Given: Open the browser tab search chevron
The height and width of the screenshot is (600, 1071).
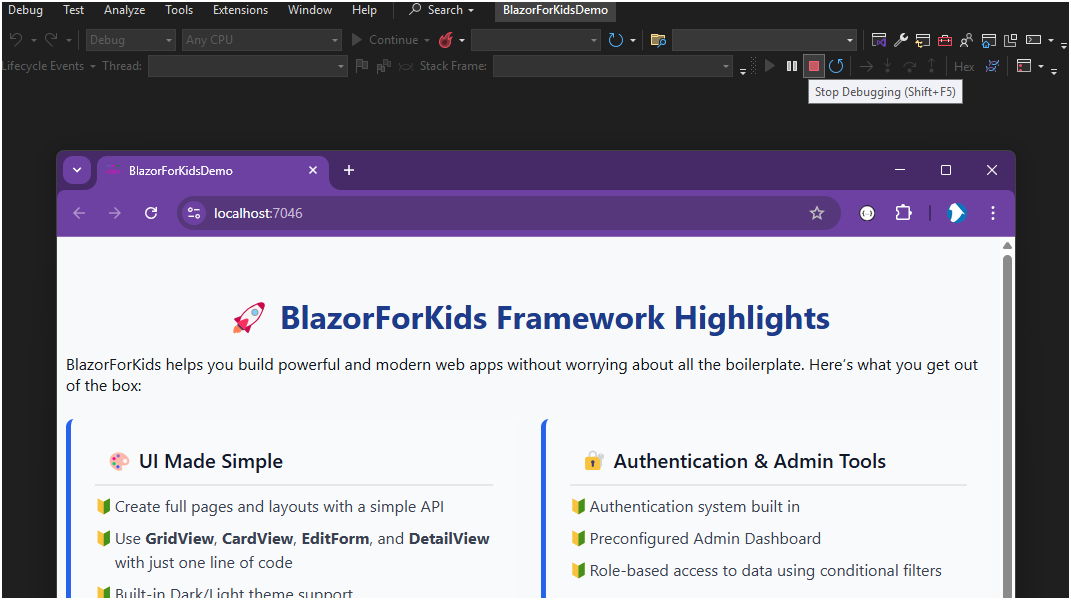Looking at the screenshot, I should 77,170.
